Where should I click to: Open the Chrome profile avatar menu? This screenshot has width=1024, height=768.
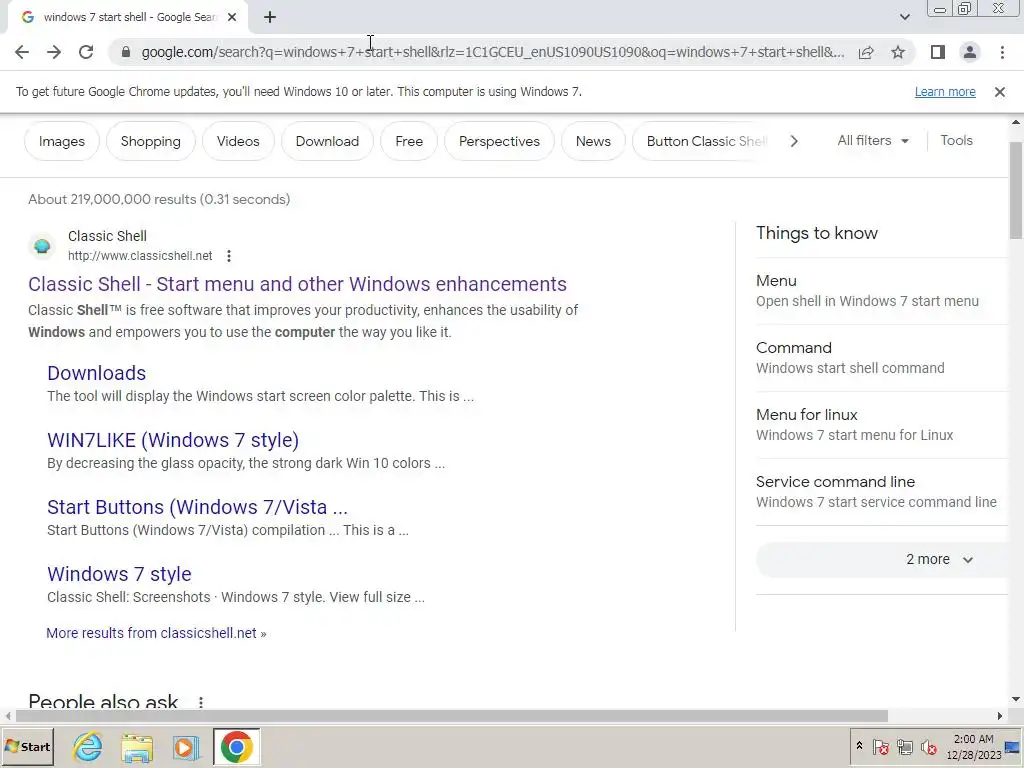970,52
